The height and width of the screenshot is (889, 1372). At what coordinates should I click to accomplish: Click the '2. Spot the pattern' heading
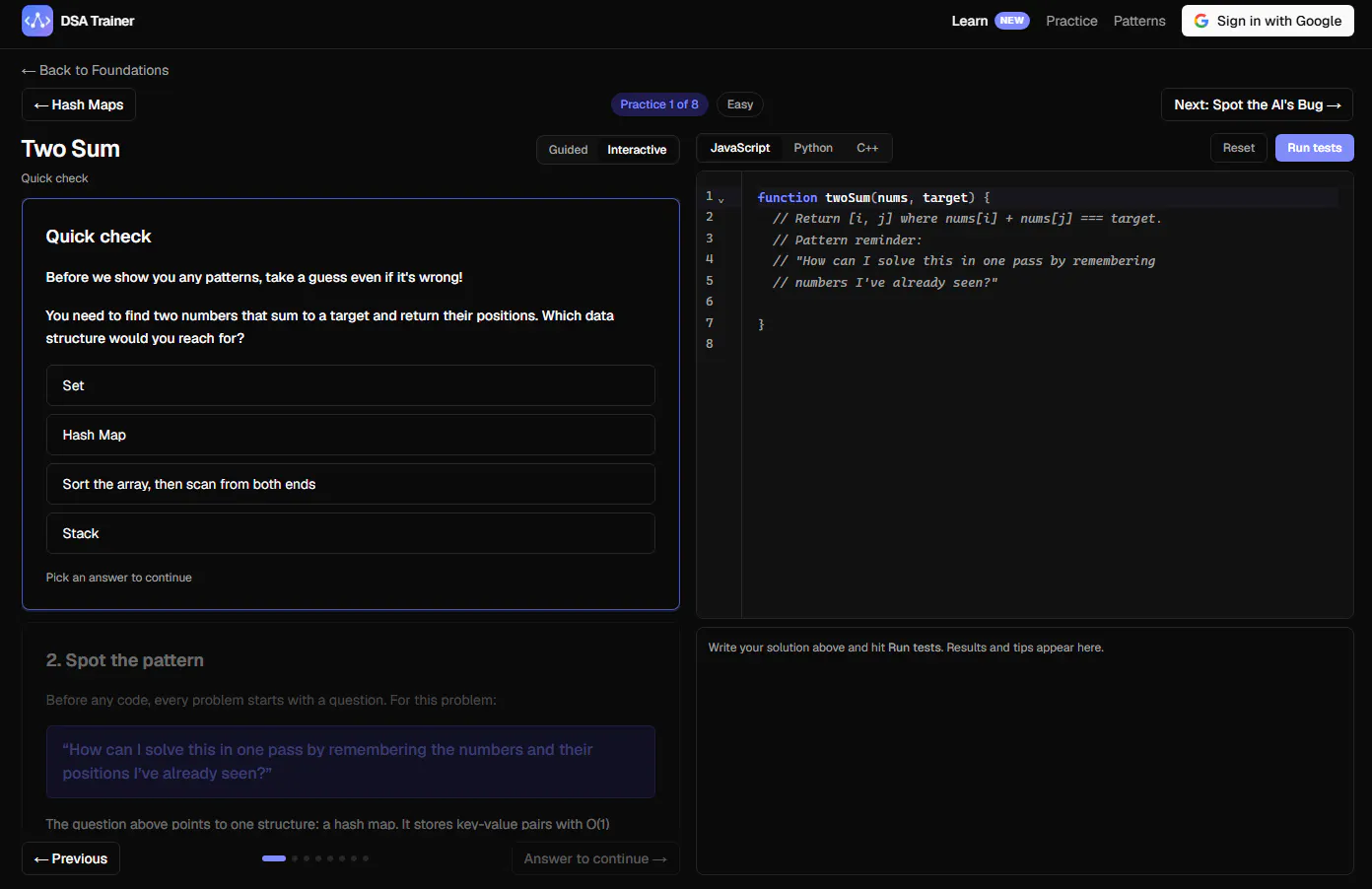125,660
